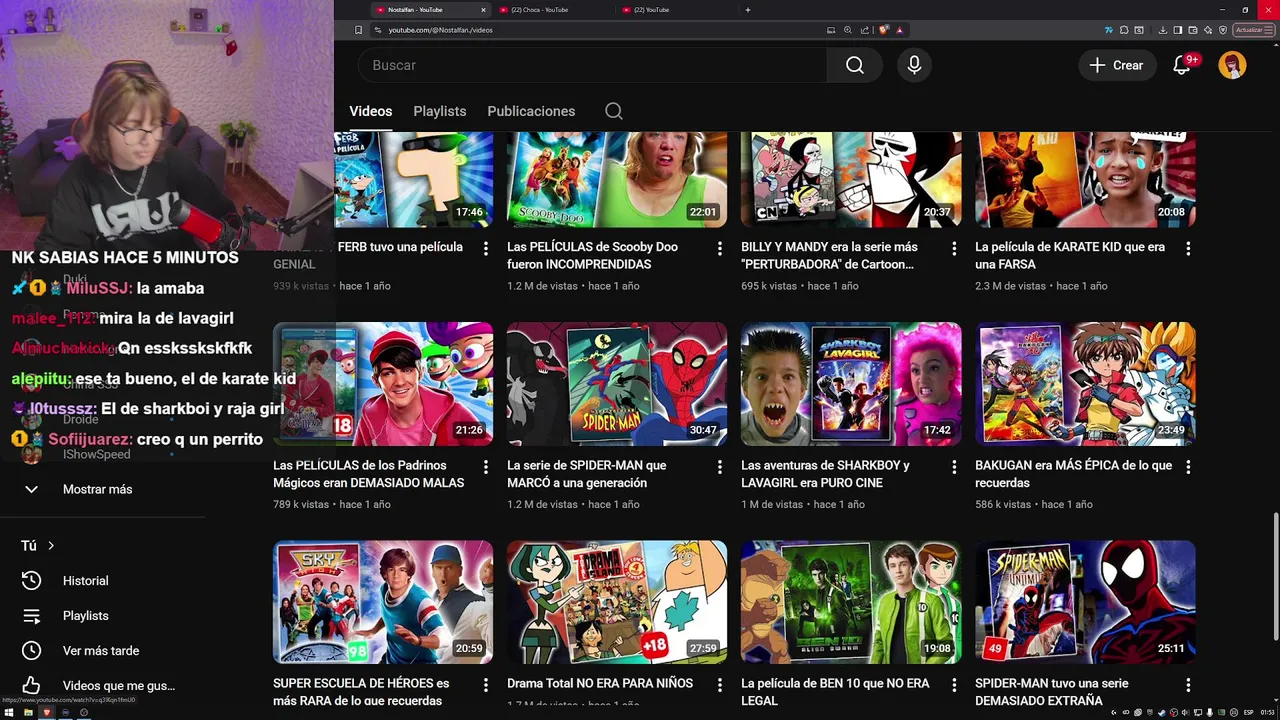The image size is (1280, 720).
Task: Open the account avatar menu
Action: pos(1232,65)
